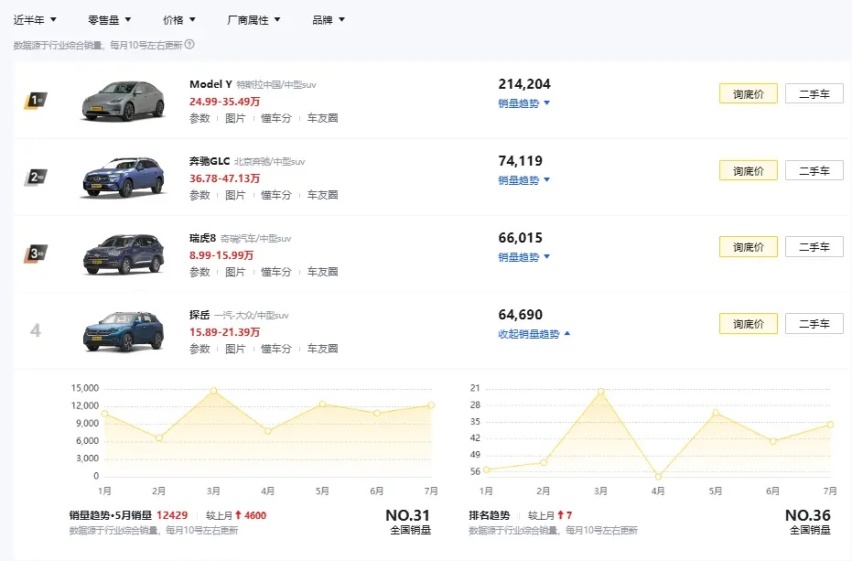Expand 销量趋势 for 瑞虎8
852x561 pixels.
(x=524, y=257)
